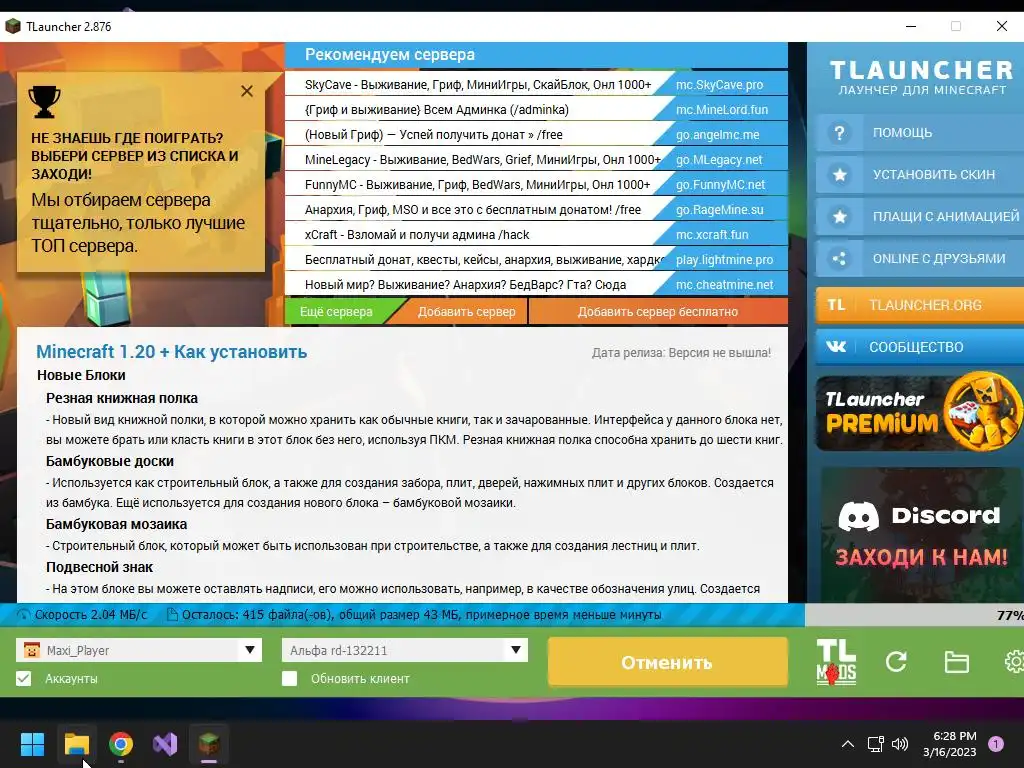Open ONLINE С ДРУЗЬЯМИ menu item

(x=920, y=259)
